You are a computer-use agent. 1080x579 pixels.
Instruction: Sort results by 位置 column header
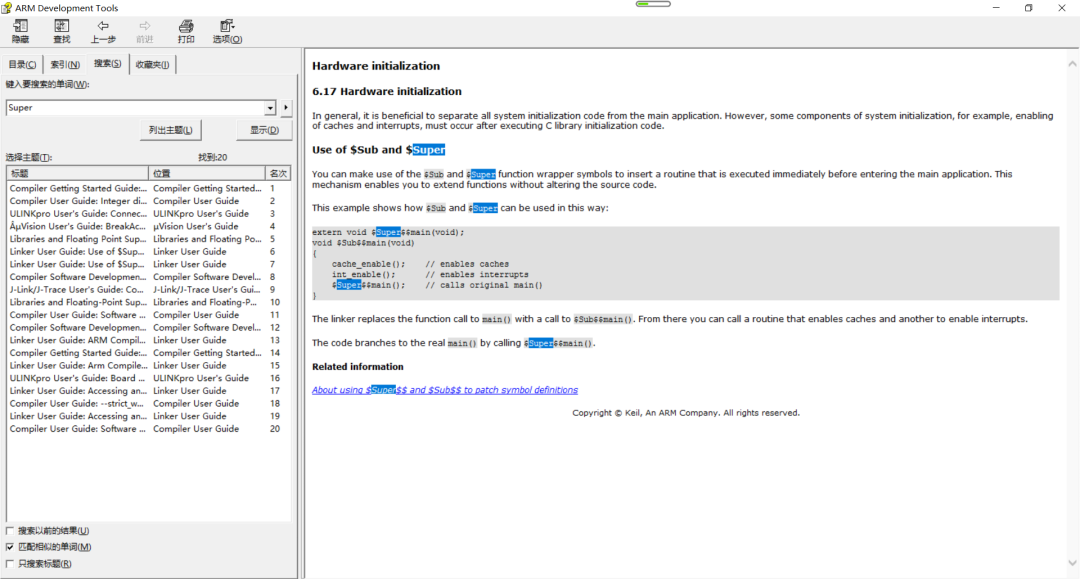coord(207,173)
